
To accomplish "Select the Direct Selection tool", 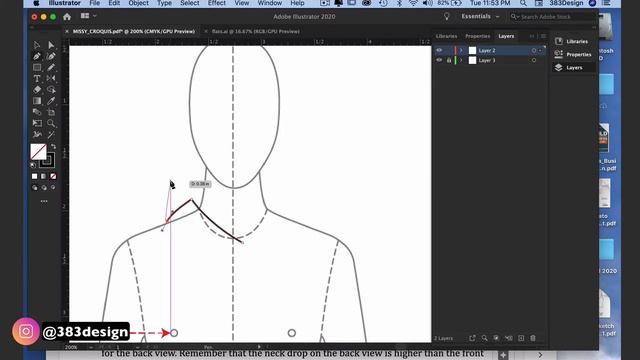I will (x=51, y=45).
